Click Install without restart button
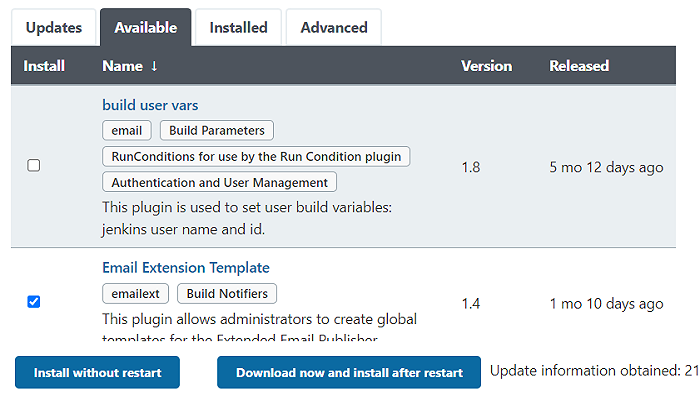Viewport: 700px width, 400px height. pos(97,372)
